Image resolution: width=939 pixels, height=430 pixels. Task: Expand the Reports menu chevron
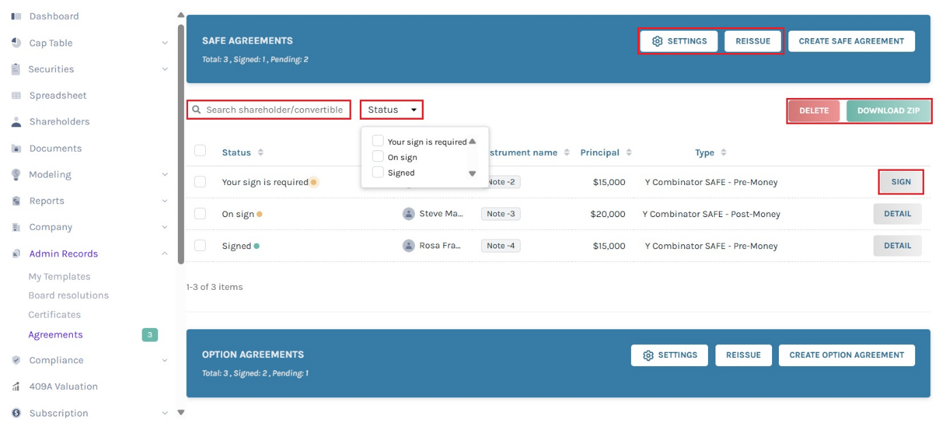tap(165, 201)
